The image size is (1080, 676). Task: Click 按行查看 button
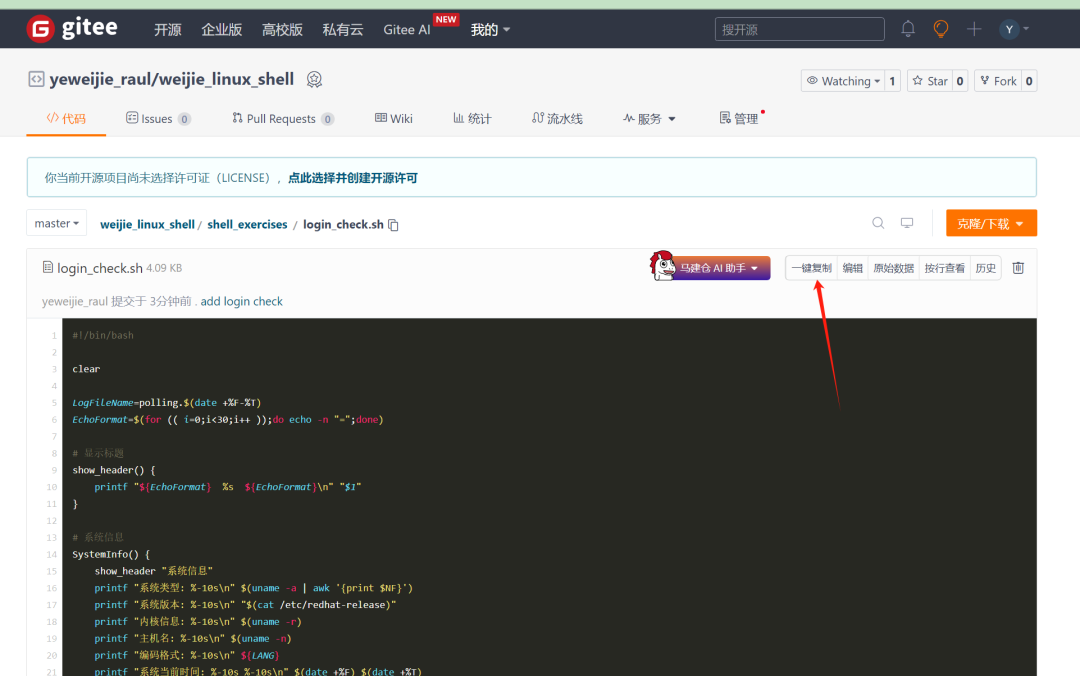(x=944, y=268)
